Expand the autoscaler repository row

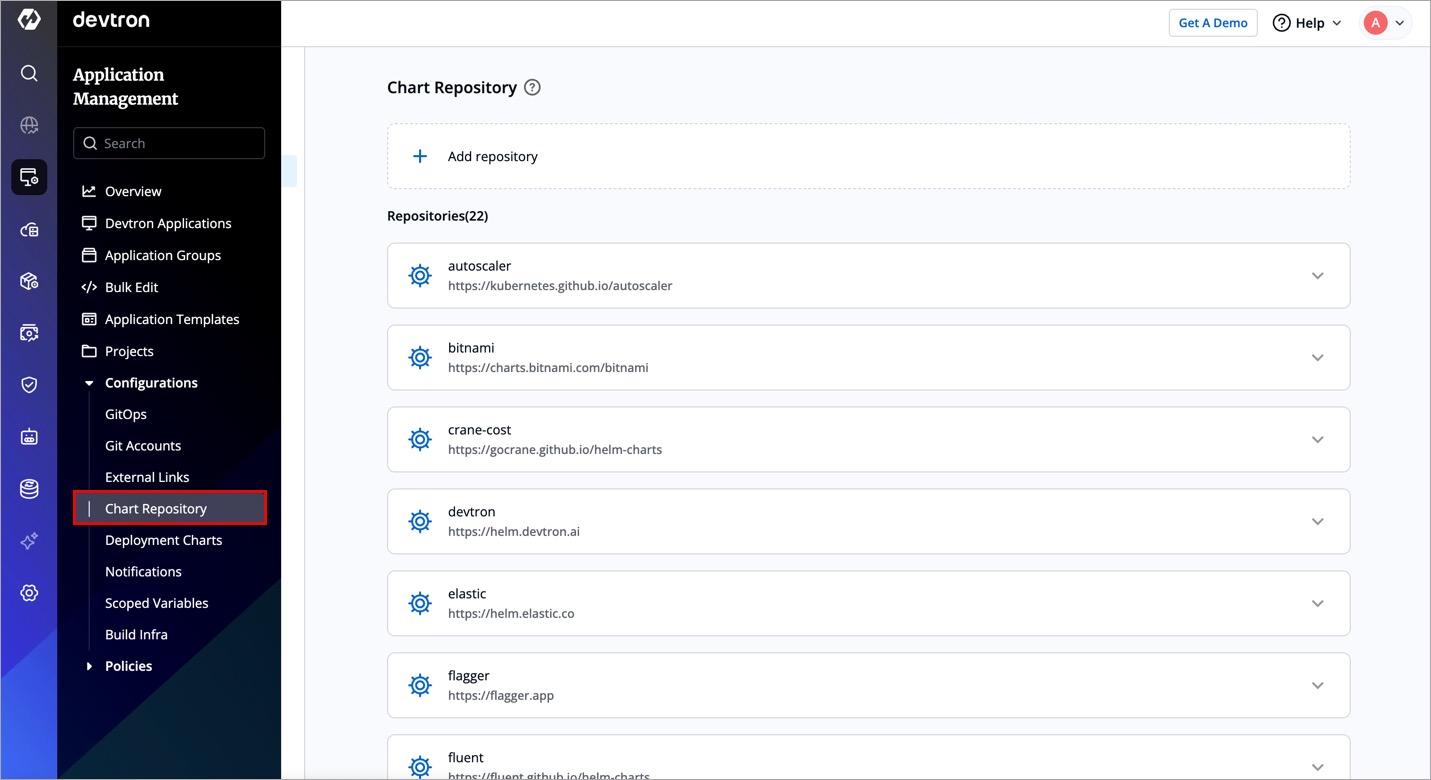[1317, 276]
